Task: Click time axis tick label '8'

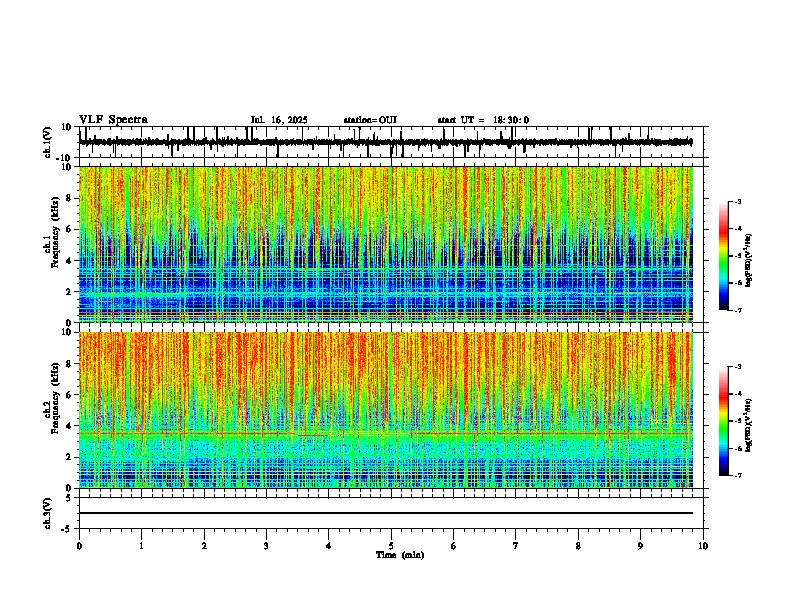Action: coord(578,546)
